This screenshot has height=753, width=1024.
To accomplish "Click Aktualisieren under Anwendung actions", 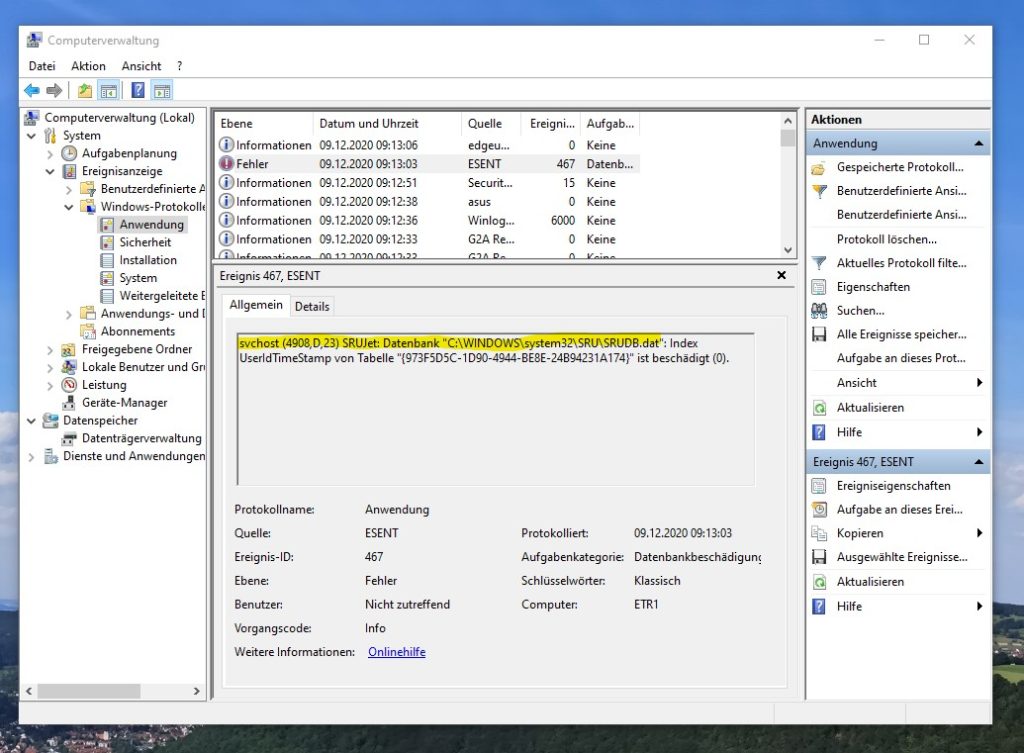I will [871, 408].
